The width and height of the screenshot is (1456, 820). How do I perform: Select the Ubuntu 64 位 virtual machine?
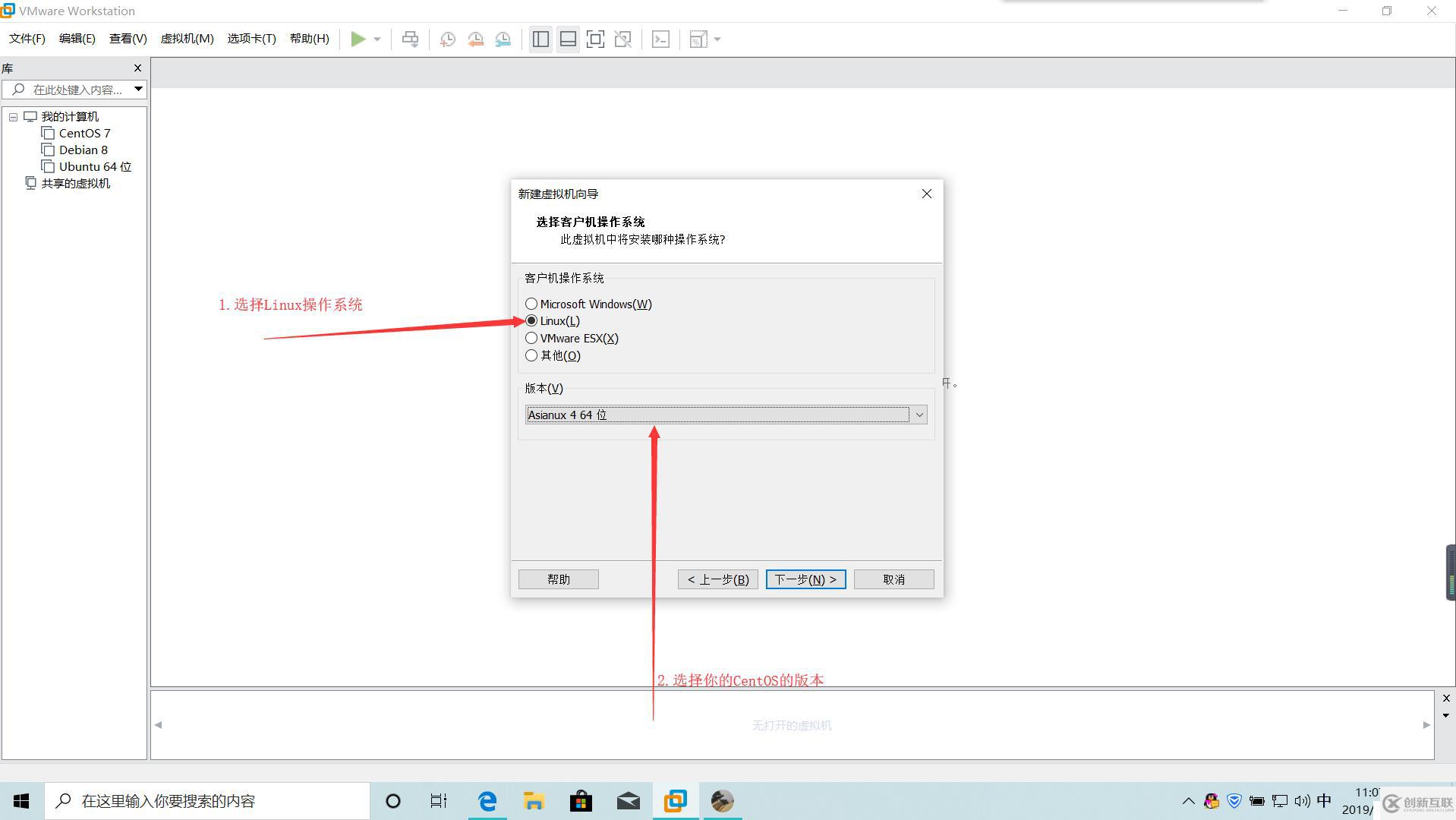(94, 166)
